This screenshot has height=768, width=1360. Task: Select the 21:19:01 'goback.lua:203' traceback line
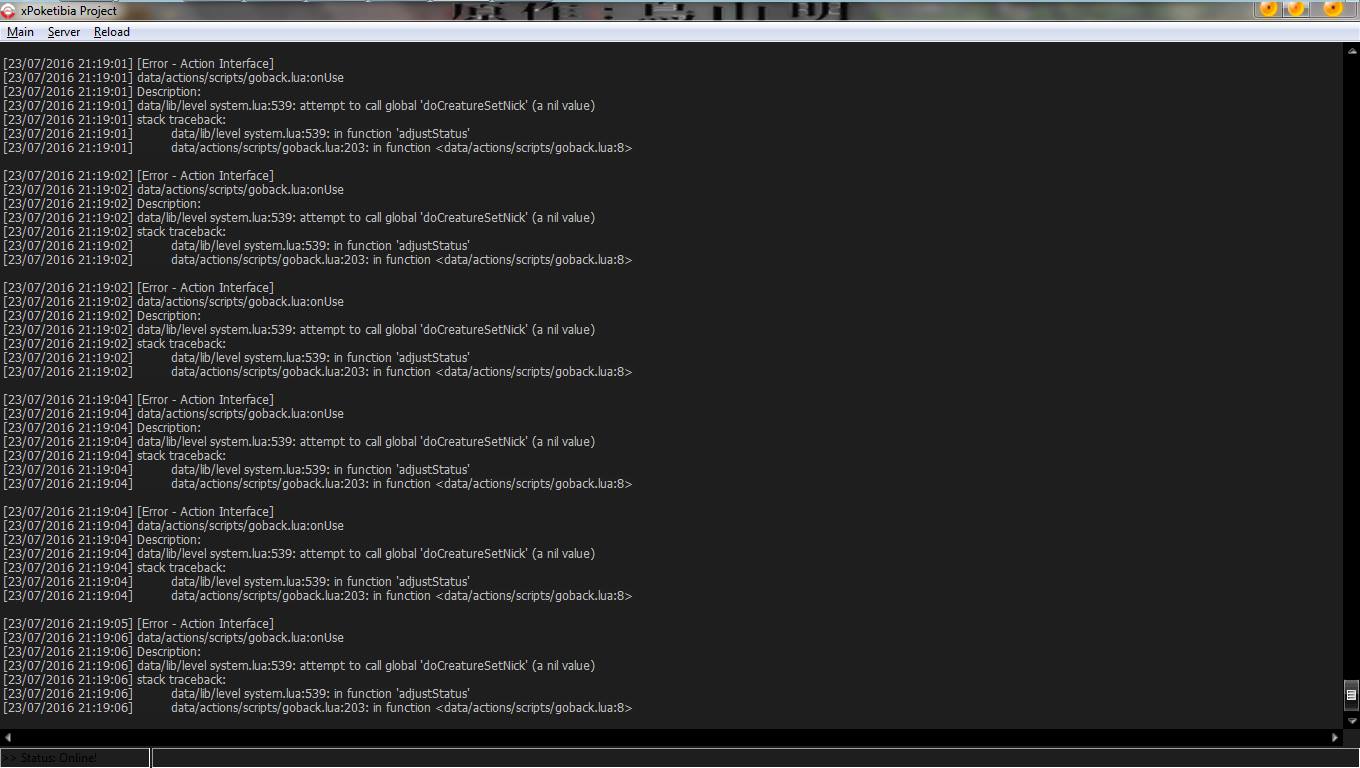pos(317,148)
